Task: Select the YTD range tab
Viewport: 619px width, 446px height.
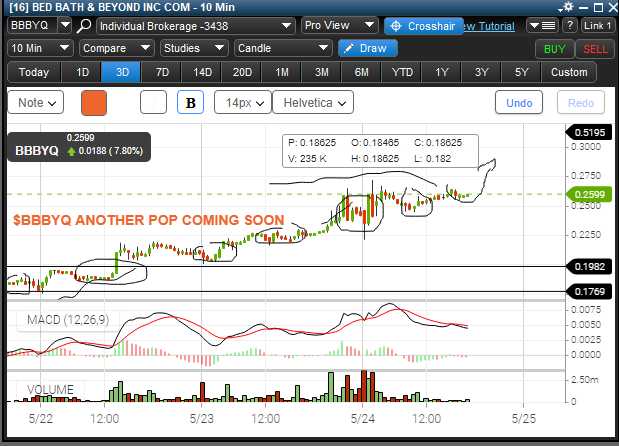Action: pos(402,72)
